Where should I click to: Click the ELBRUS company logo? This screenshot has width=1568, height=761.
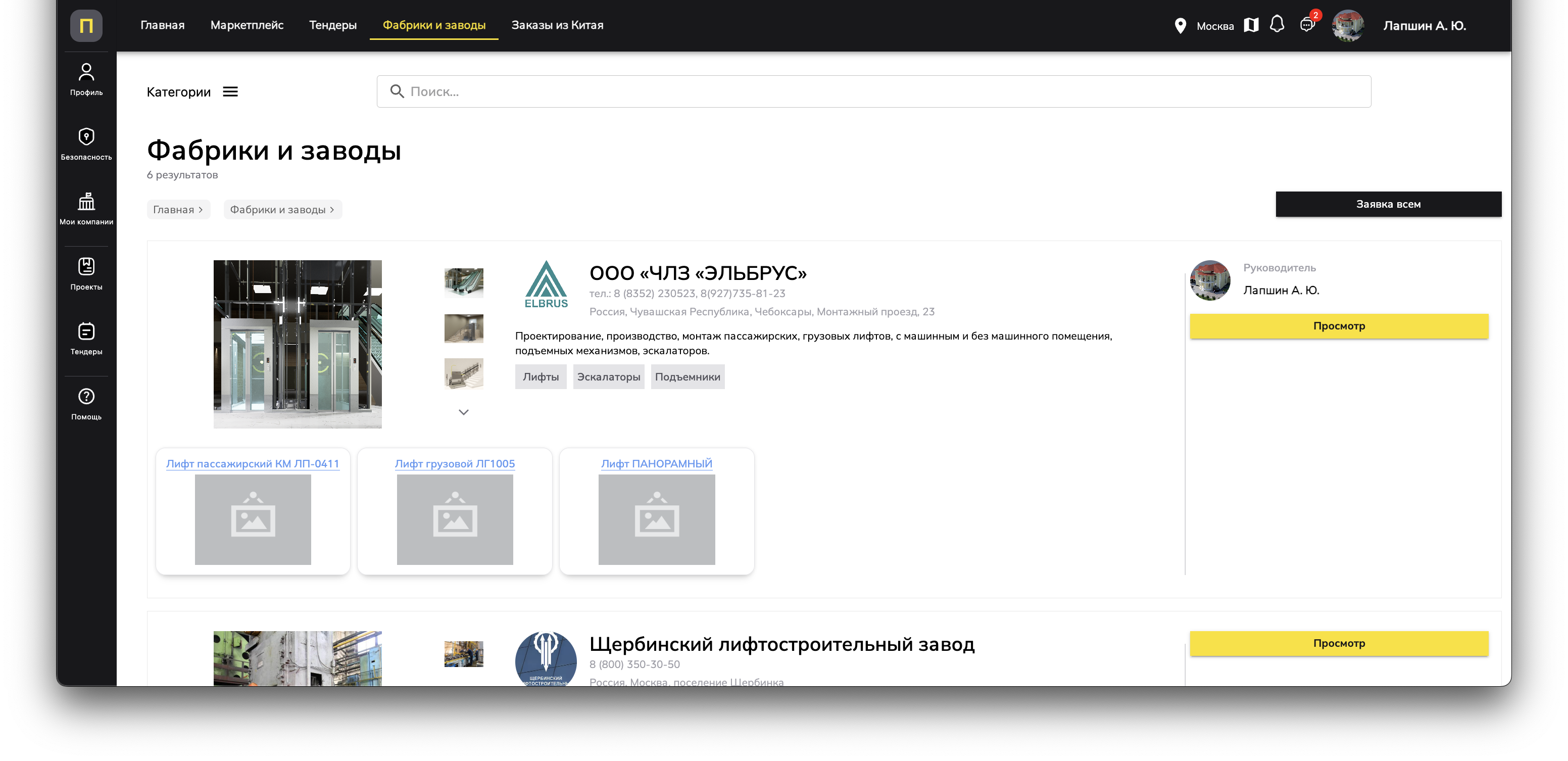click(546, 284)
